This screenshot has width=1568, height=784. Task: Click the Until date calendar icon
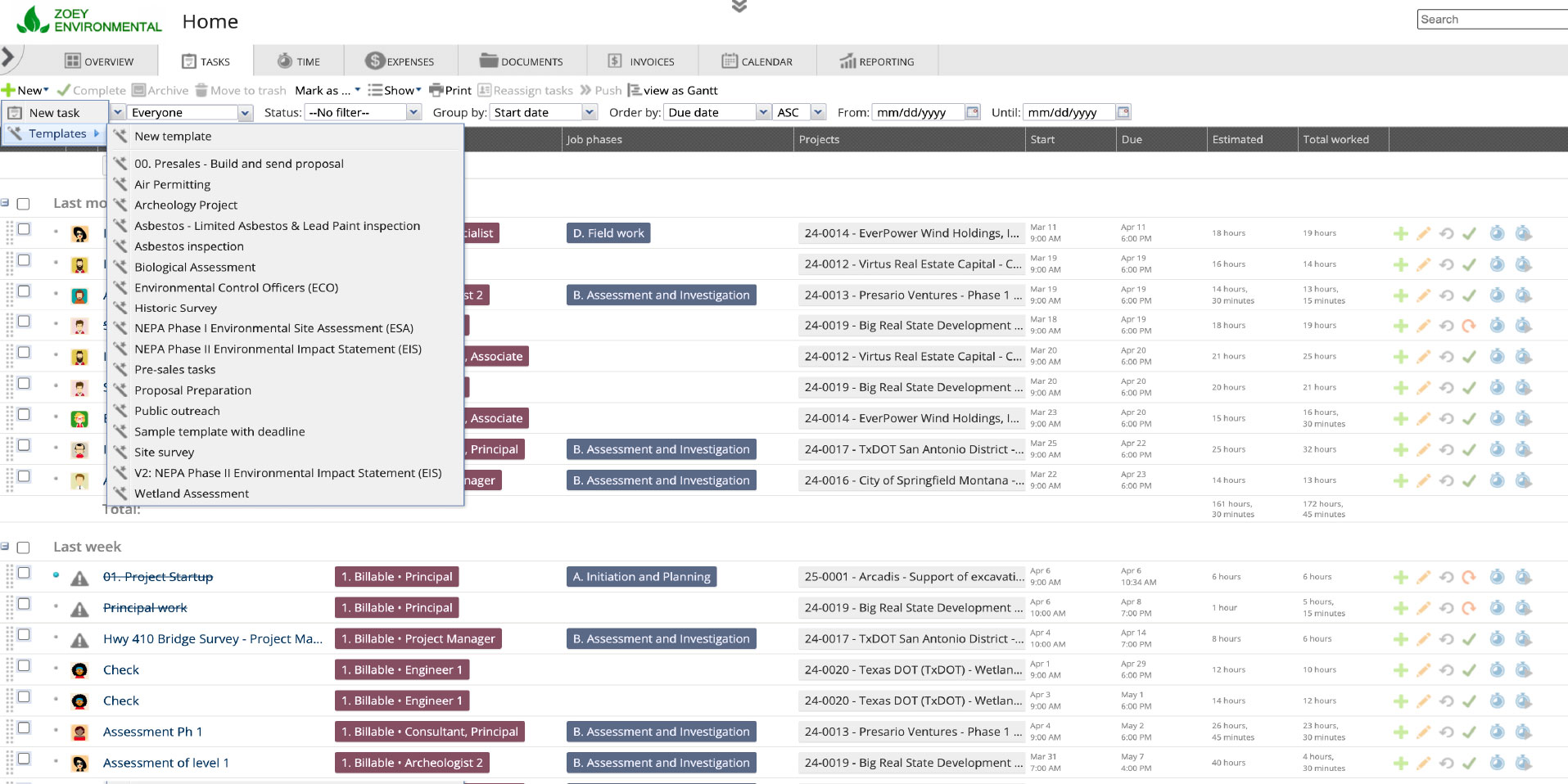(1123, 112)
